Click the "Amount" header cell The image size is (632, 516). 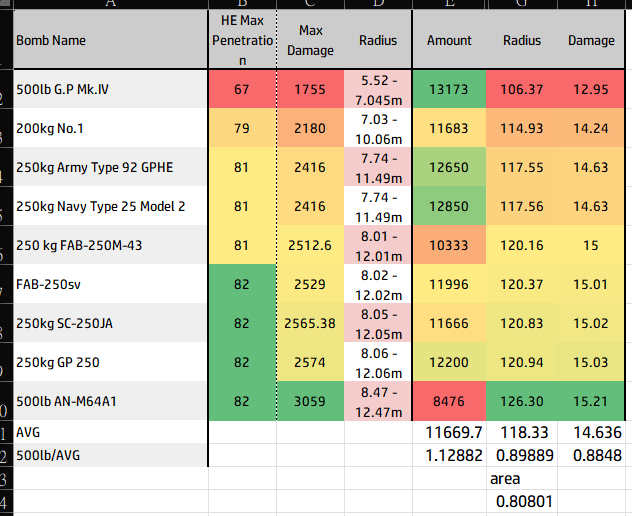[x=449, y=41]
